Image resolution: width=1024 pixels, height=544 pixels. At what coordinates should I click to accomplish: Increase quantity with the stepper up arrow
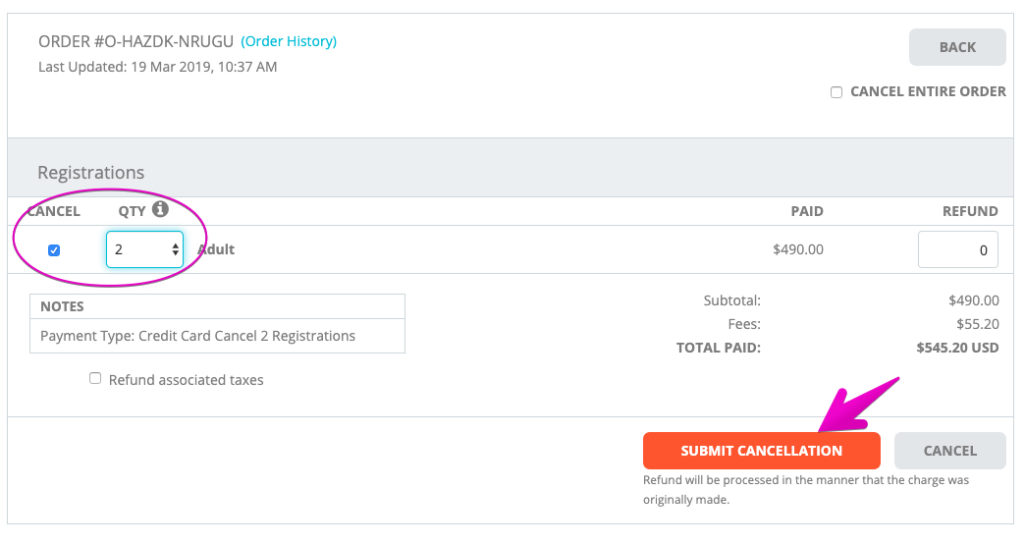pos(175,246)
